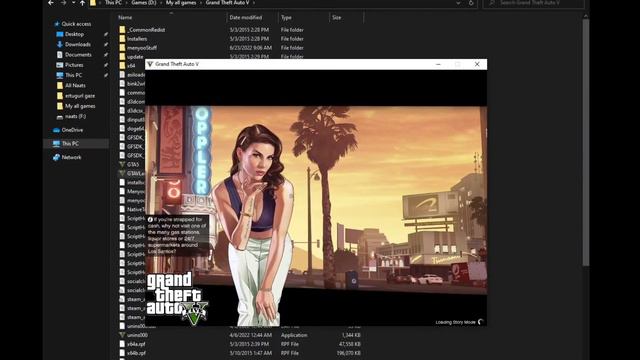Select 'My all games' breadcrumb segment
Image resolution: width=640 pixels, height=360 pixels.
pyautogui.click(x=181, y=2)
